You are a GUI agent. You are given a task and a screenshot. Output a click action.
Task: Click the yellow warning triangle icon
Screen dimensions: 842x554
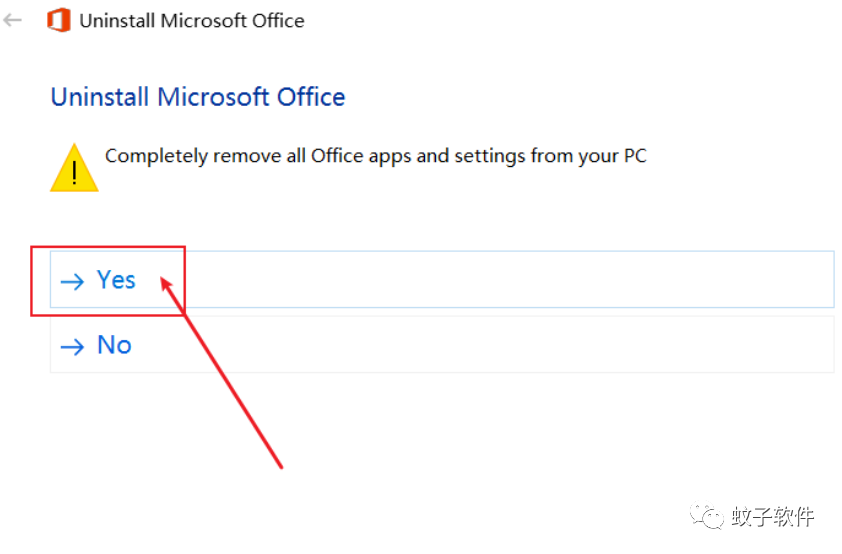74,167
